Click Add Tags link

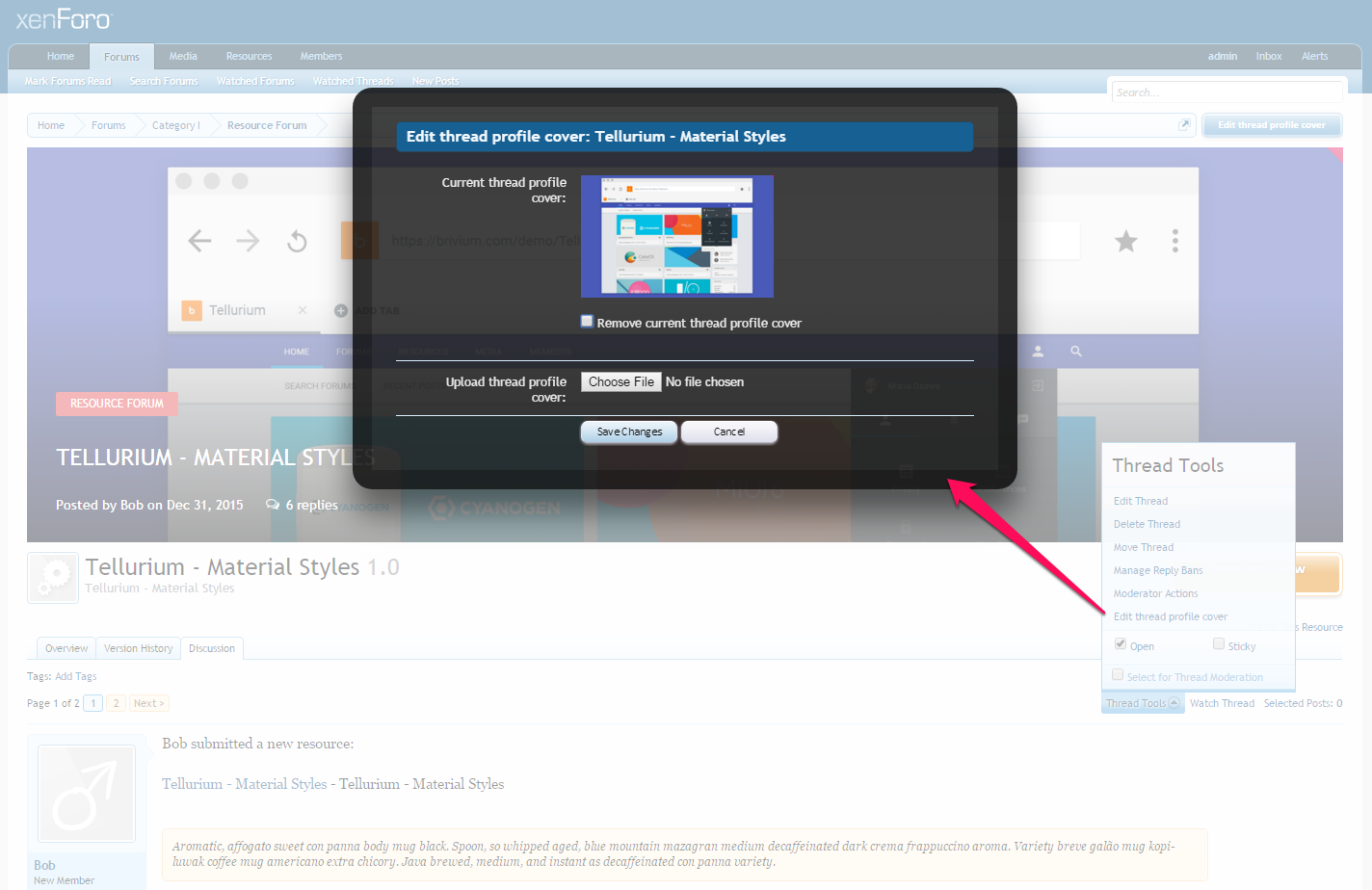76,676
